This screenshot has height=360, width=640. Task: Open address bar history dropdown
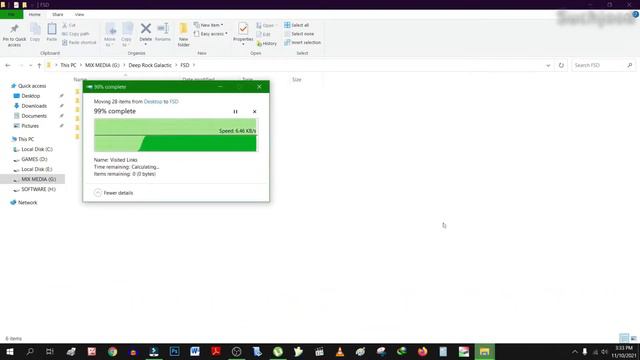[x=548, y=65]
